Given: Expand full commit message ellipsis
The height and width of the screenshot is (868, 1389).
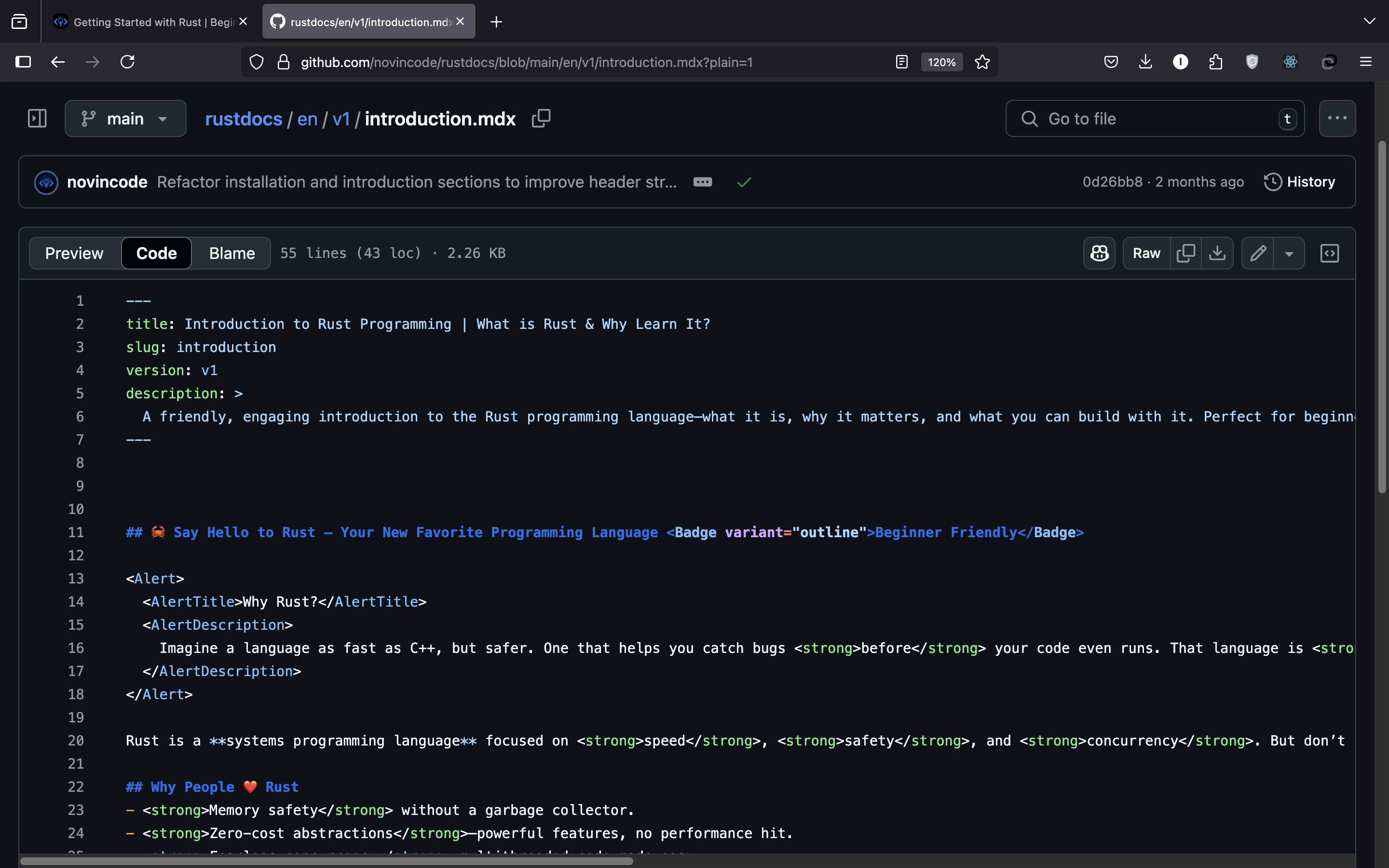Looking at the screenshot, I should [x=703, y=182].
